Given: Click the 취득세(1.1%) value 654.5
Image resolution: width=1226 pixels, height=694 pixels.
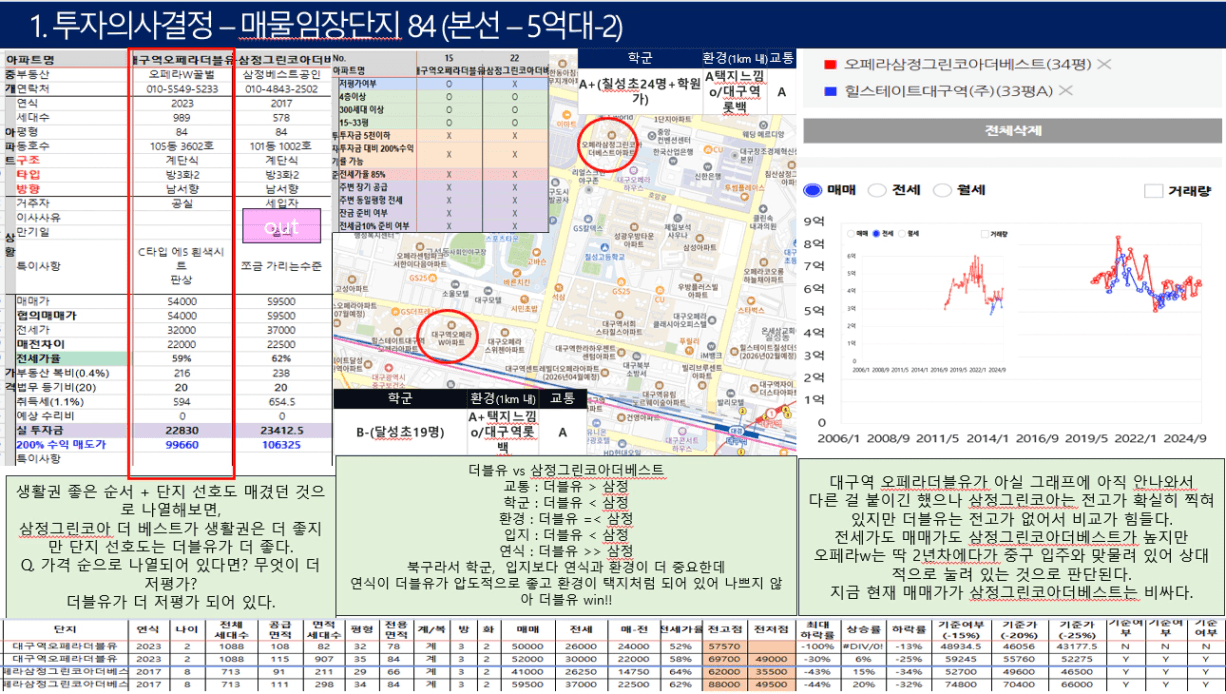Looking at the screenshot, I should (281, 401).
